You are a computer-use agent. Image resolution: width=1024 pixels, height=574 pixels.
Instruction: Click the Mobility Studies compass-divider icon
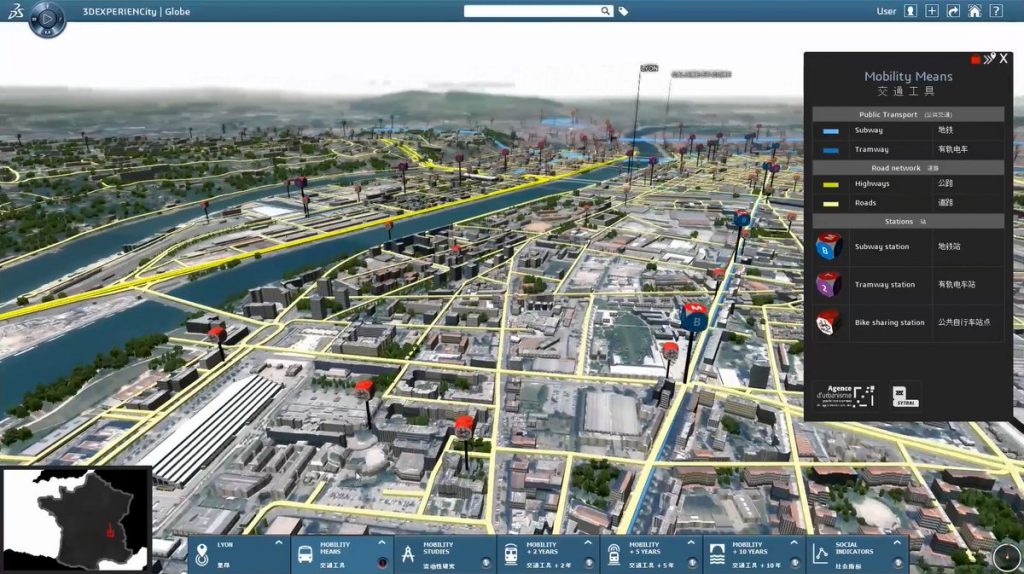click(408, 554)
